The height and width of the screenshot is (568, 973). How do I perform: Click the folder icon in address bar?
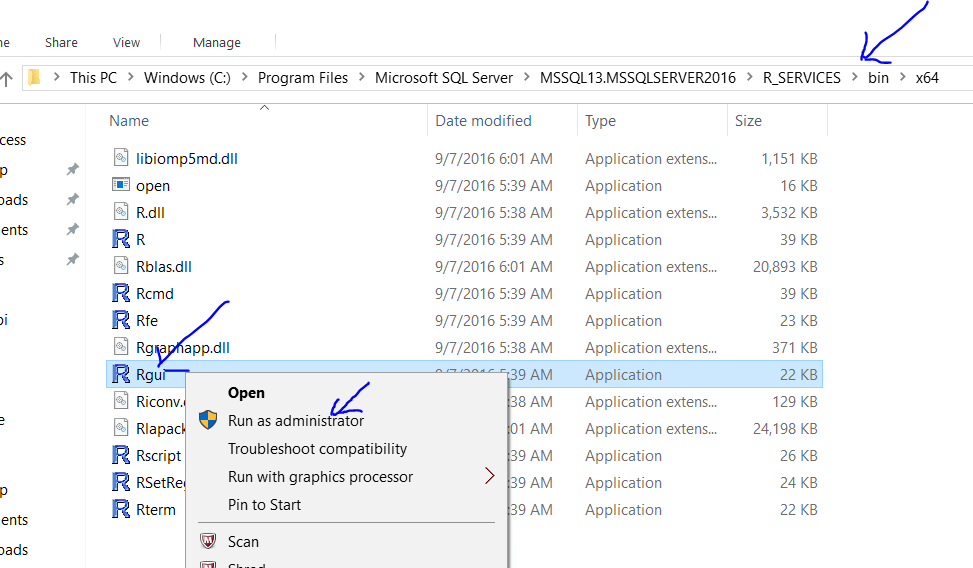coord(34,78)
